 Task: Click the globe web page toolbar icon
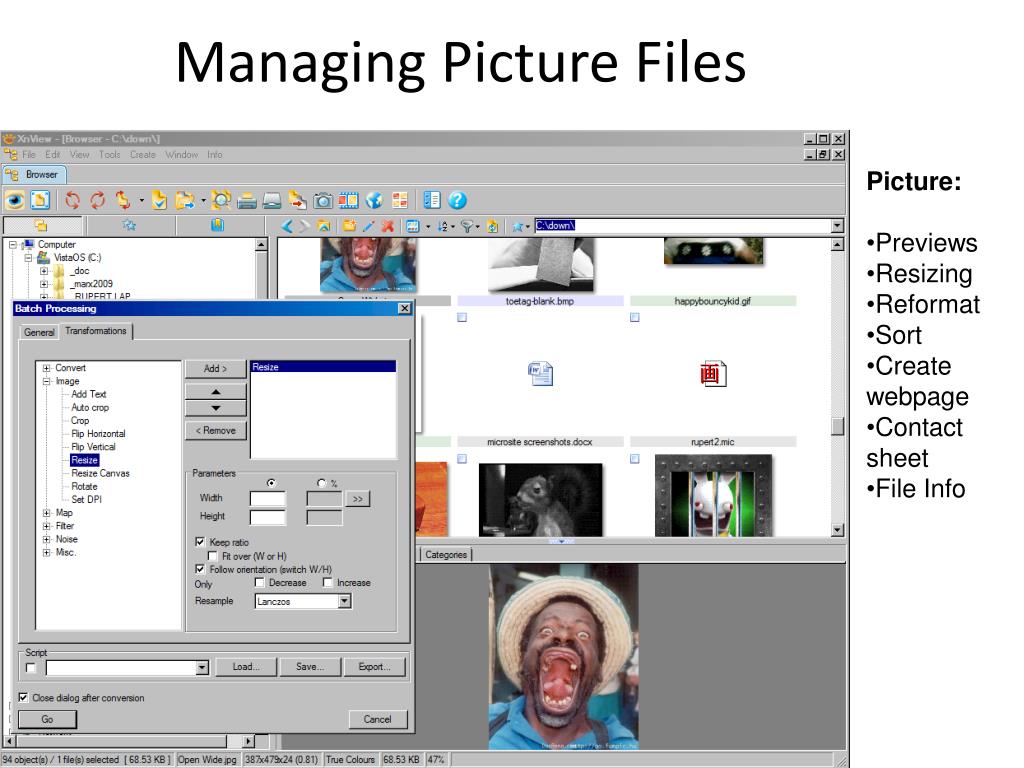[x=374, y=200]
